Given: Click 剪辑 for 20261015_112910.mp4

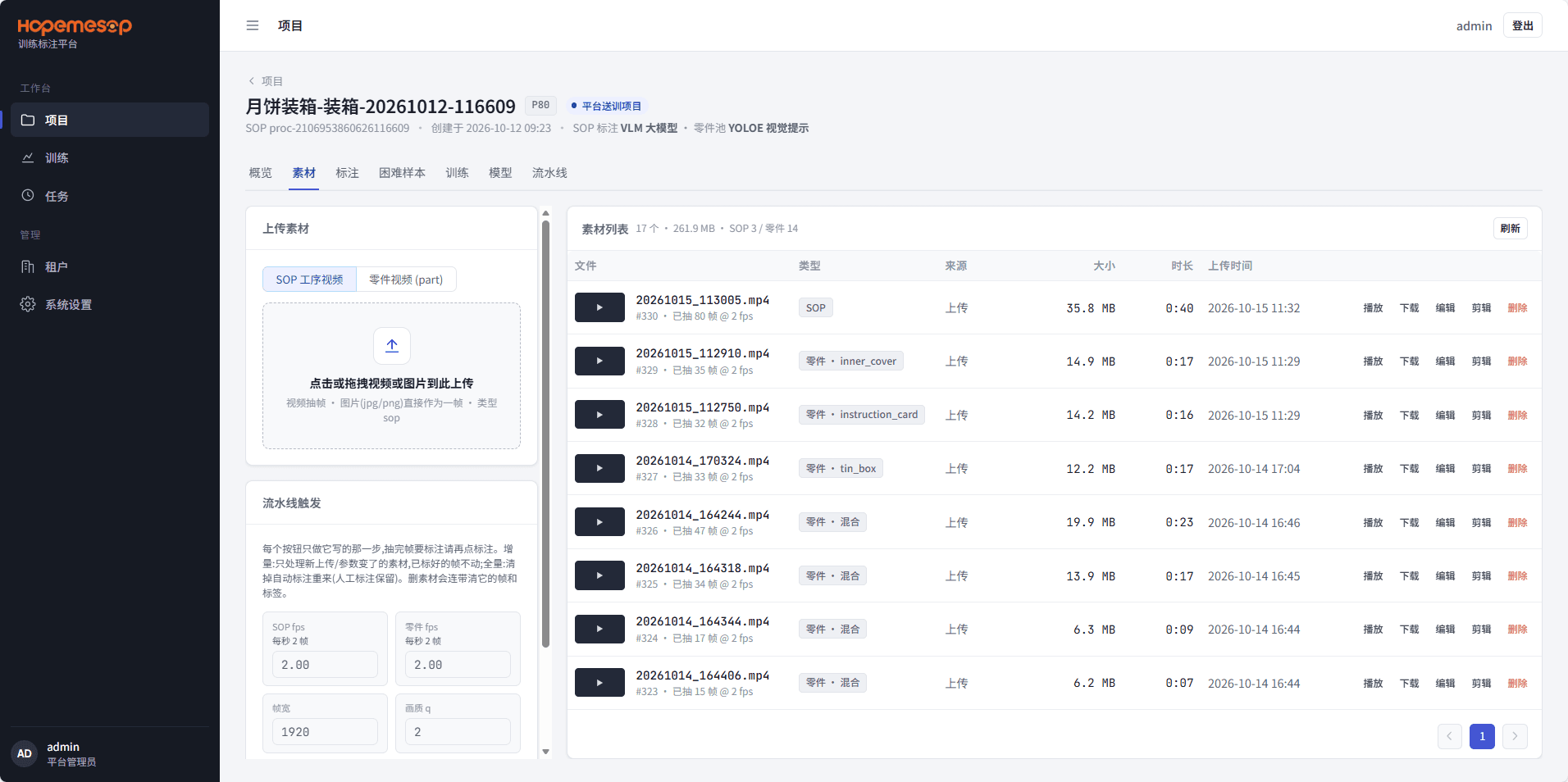Looking at the screenshot, I should coord(1481,361).
